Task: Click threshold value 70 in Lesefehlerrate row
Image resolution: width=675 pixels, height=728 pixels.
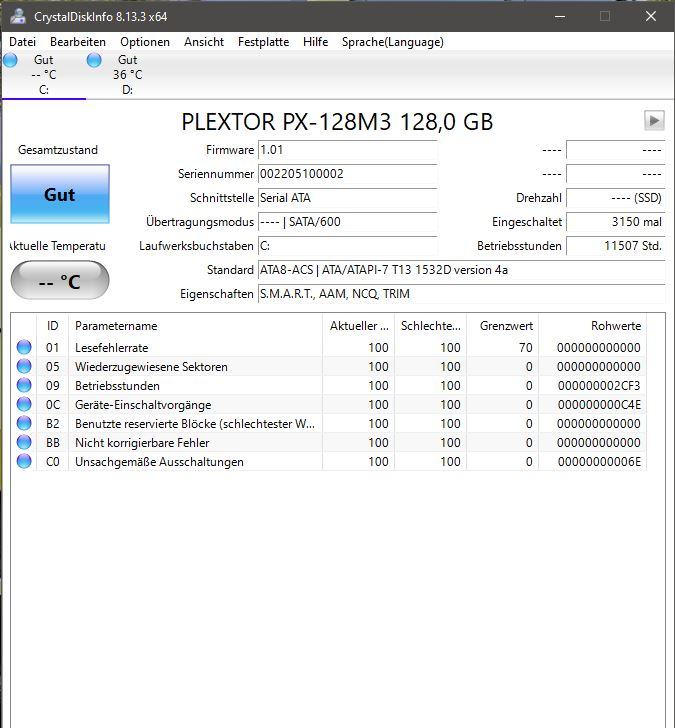Action: pyautogui.click(x=526, y=348)
